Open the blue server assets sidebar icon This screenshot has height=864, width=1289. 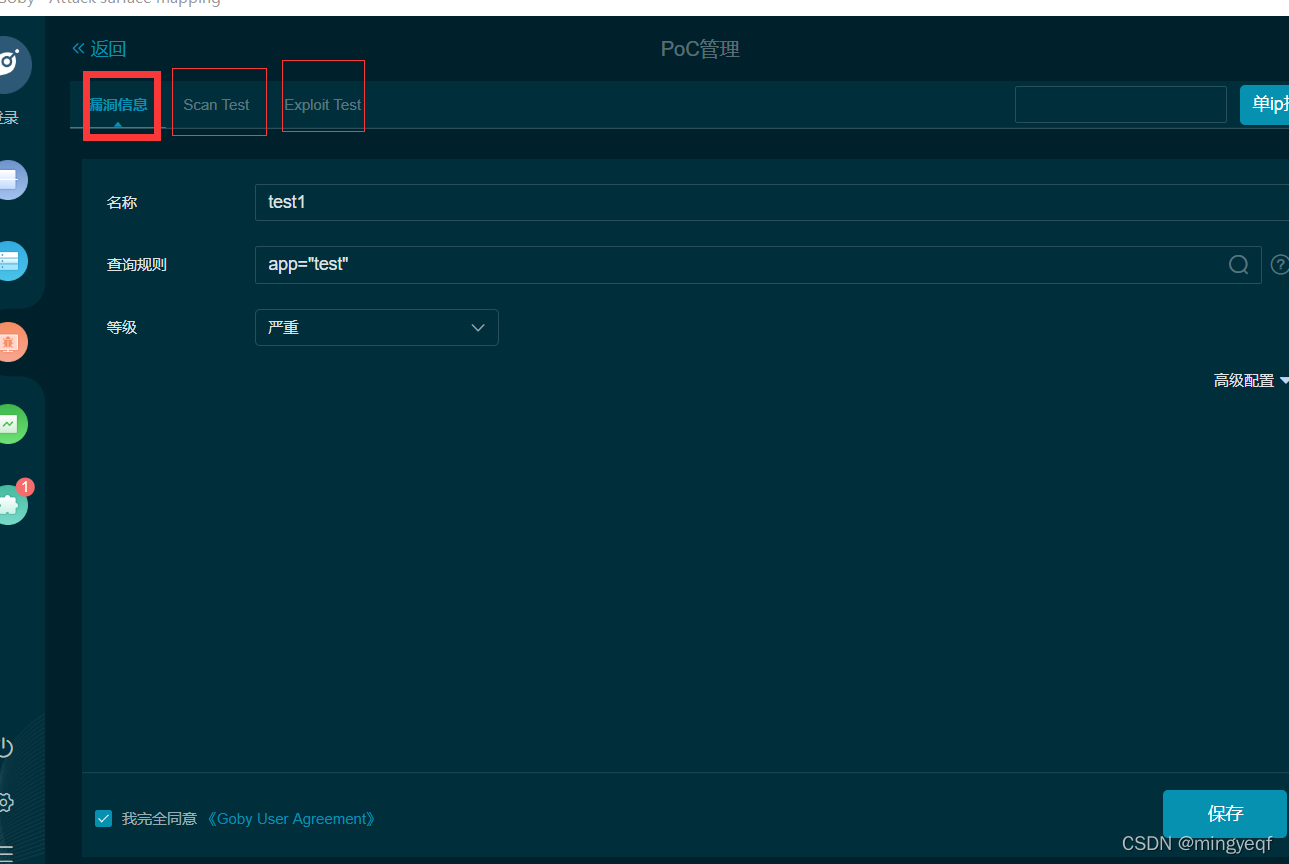click(10, 261)
